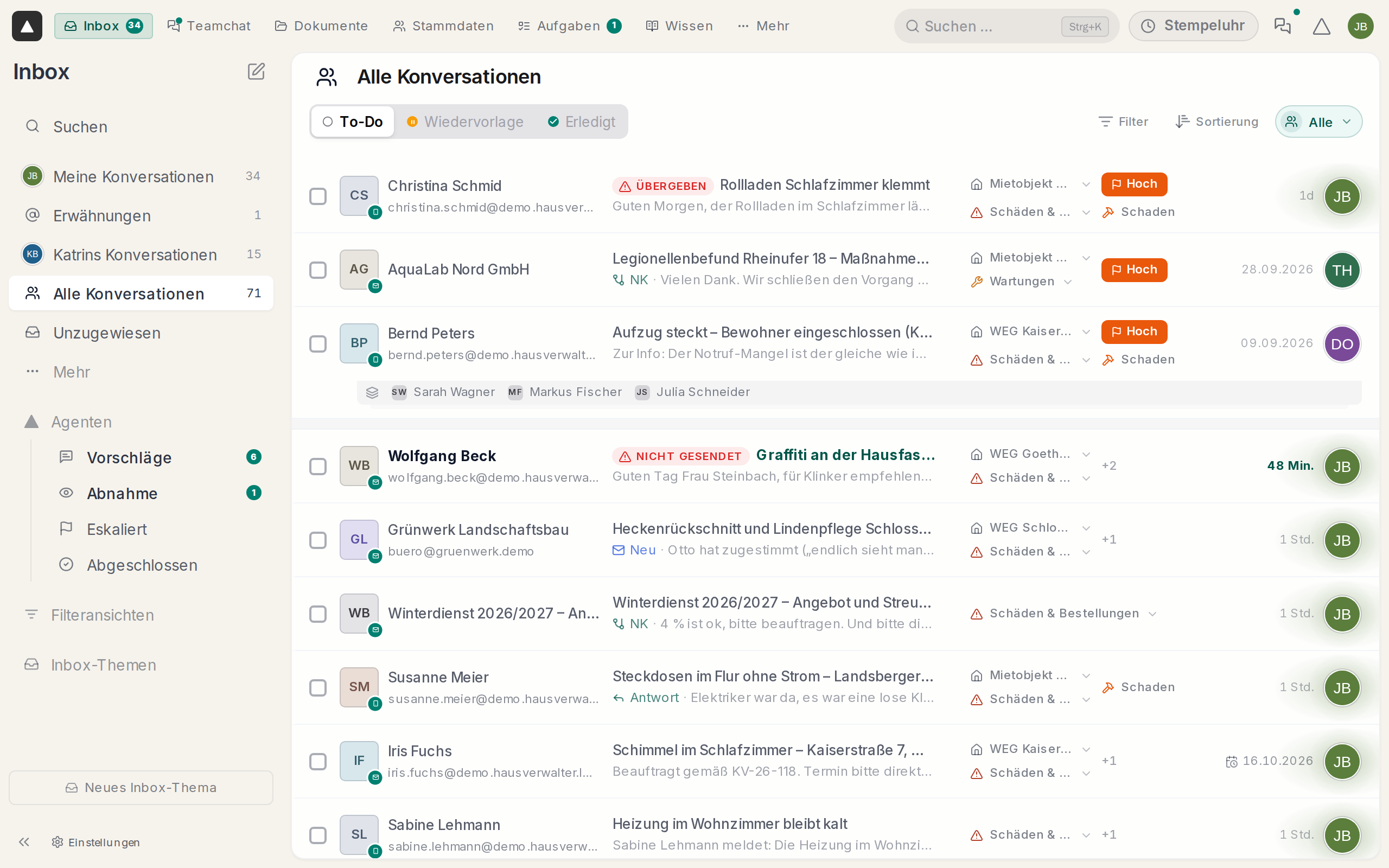The image size is (1389, 868).
Task: Open Unzugewiesen inbox folder
Action: (x=141, y=333)
